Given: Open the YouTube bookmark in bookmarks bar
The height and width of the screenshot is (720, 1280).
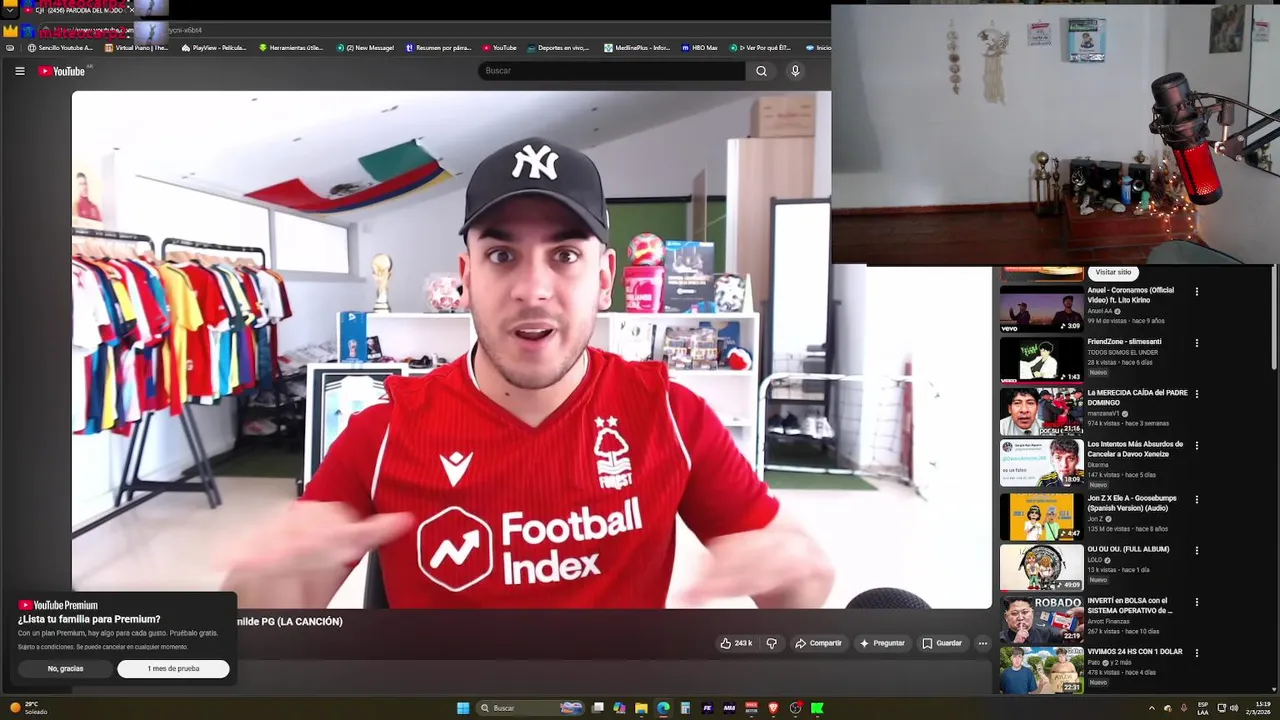Looking at the screenshot, I should (500, 48).
